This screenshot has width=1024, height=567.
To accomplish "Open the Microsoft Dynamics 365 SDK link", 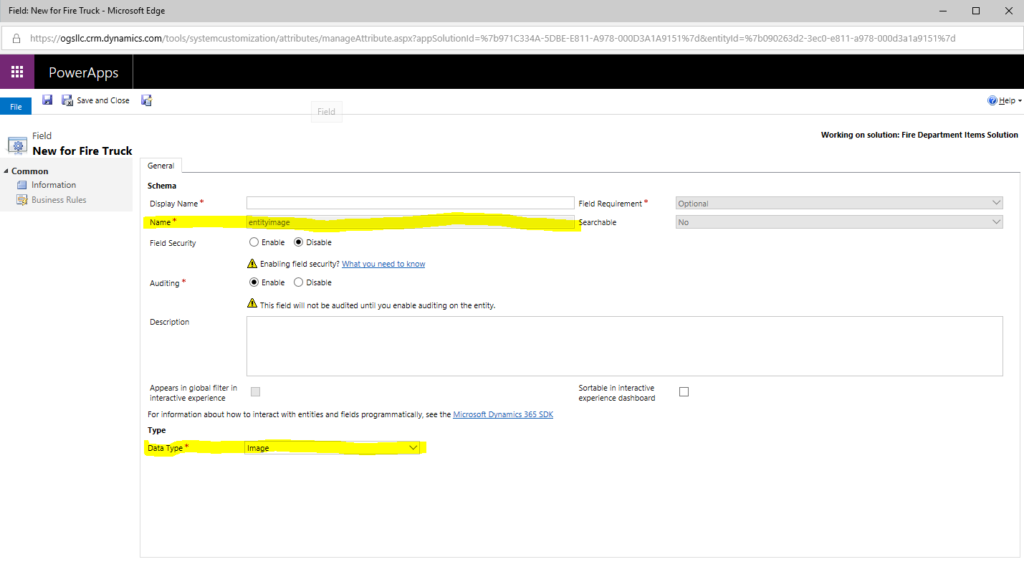I will click(x=503, y=415).
